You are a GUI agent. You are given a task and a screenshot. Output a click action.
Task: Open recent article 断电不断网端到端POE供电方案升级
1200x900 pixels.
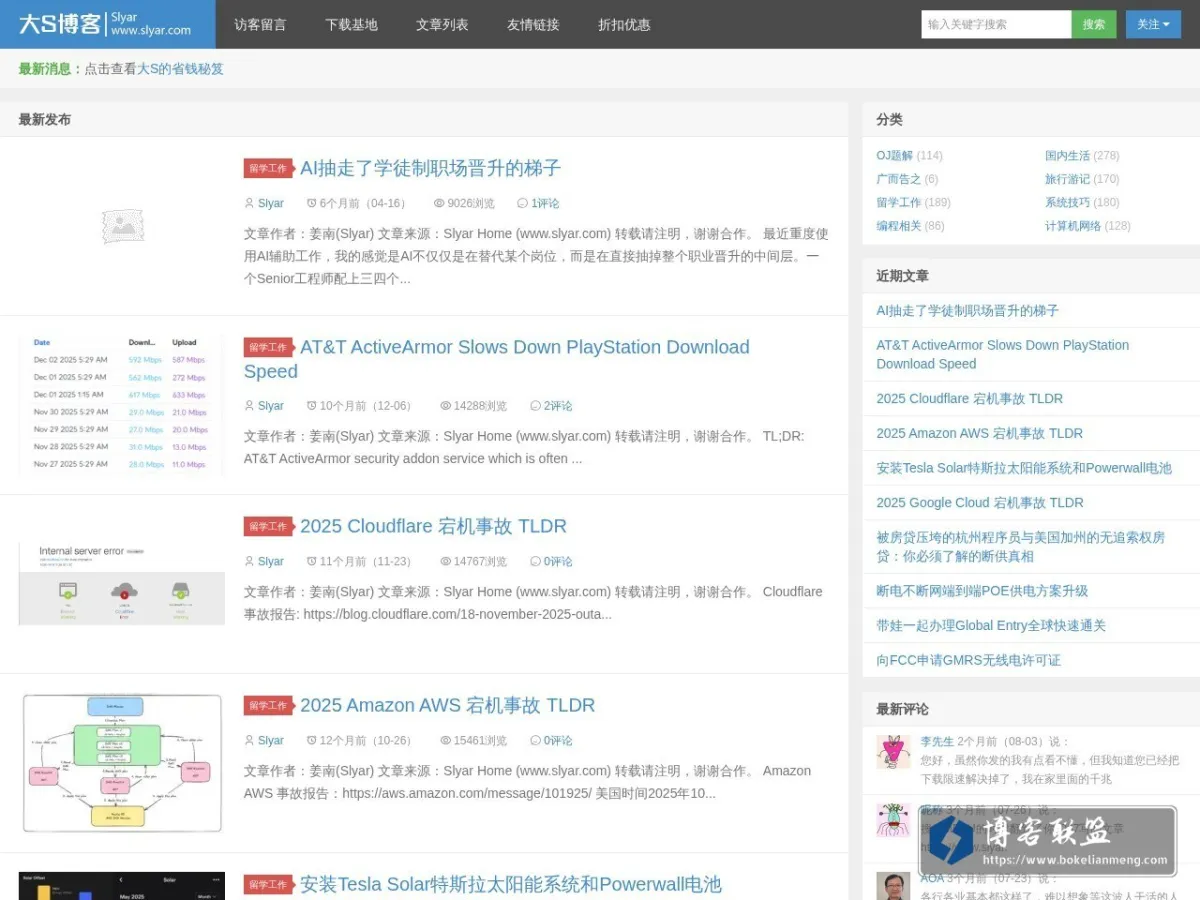tap(982, 591)
